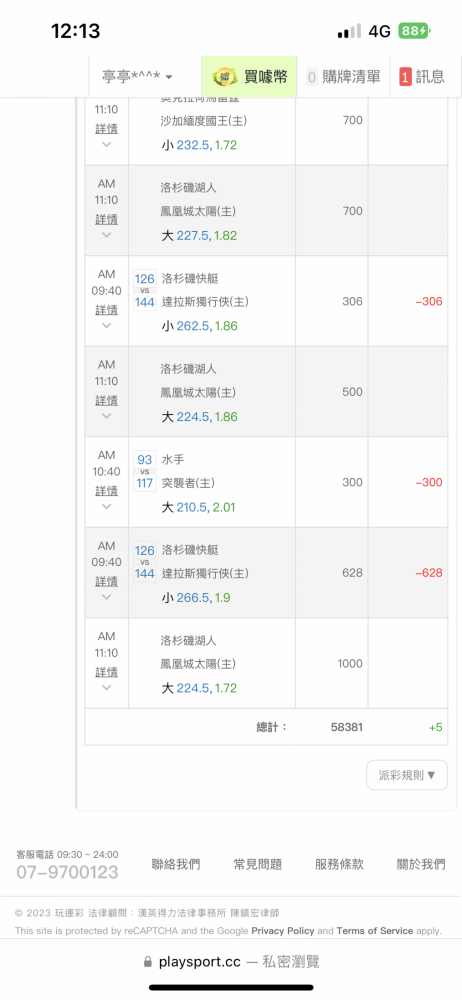
Task: Open the 購牌清單 tab
Action: click(343, 77)
